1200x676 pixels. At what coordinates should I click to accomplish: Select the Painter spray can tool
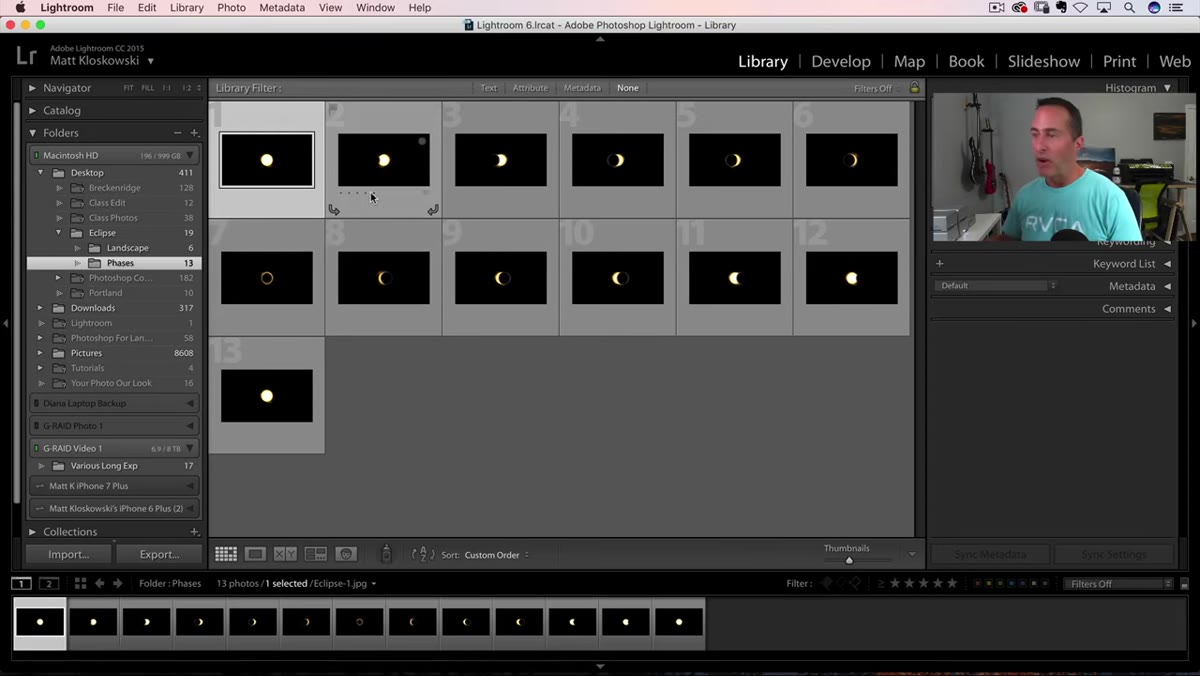tap(386, 554)
